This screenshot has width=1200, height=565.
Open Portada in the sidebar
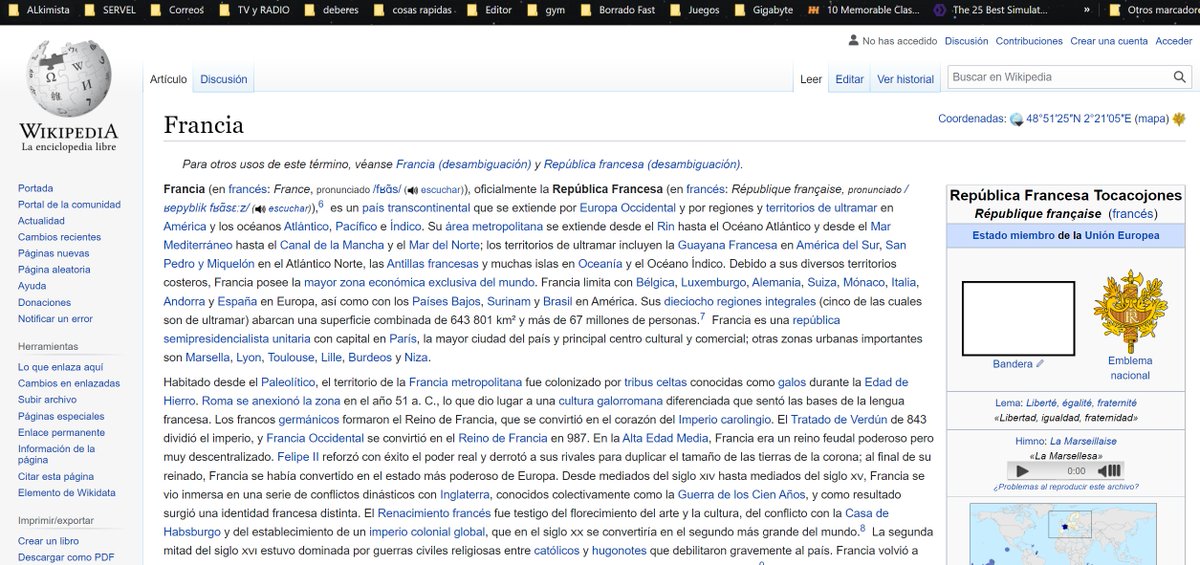coord(36,188)
